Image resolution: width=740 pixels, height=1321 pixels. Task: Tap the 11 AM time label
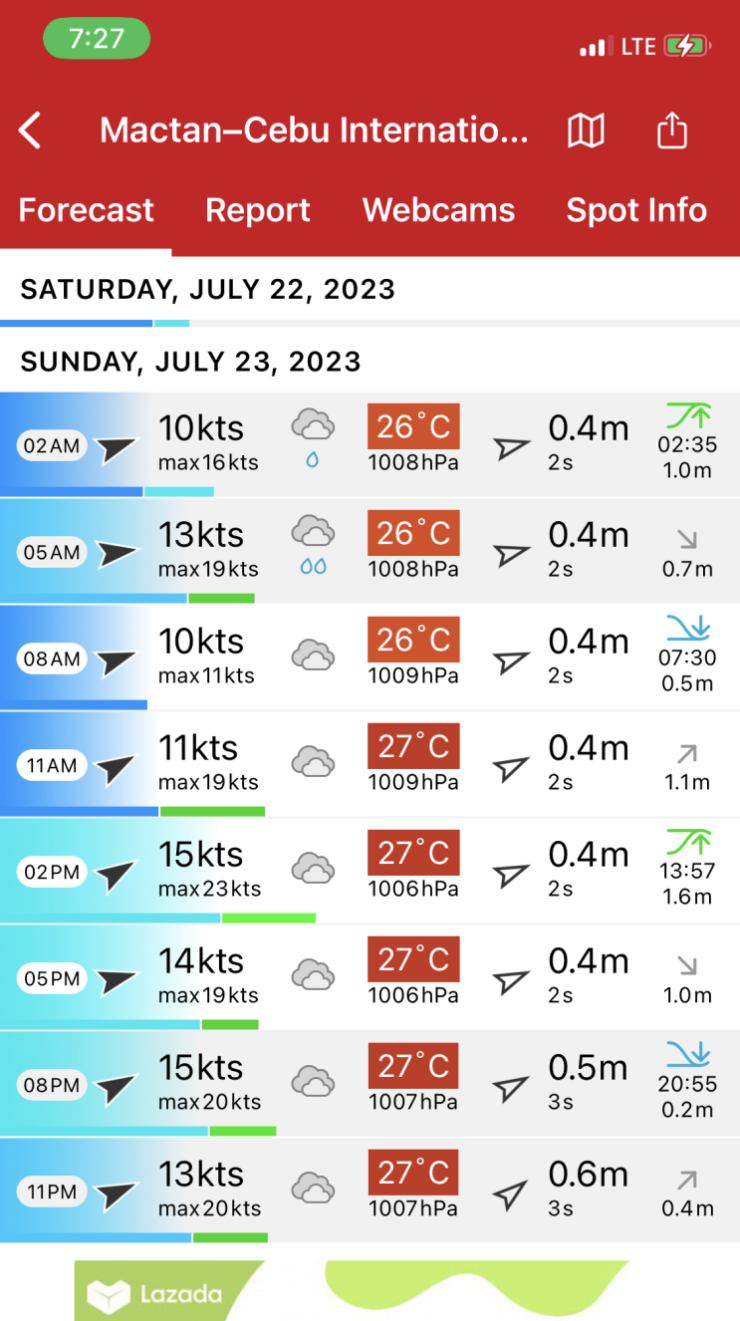pyautogui.click(x=51, y=766)
